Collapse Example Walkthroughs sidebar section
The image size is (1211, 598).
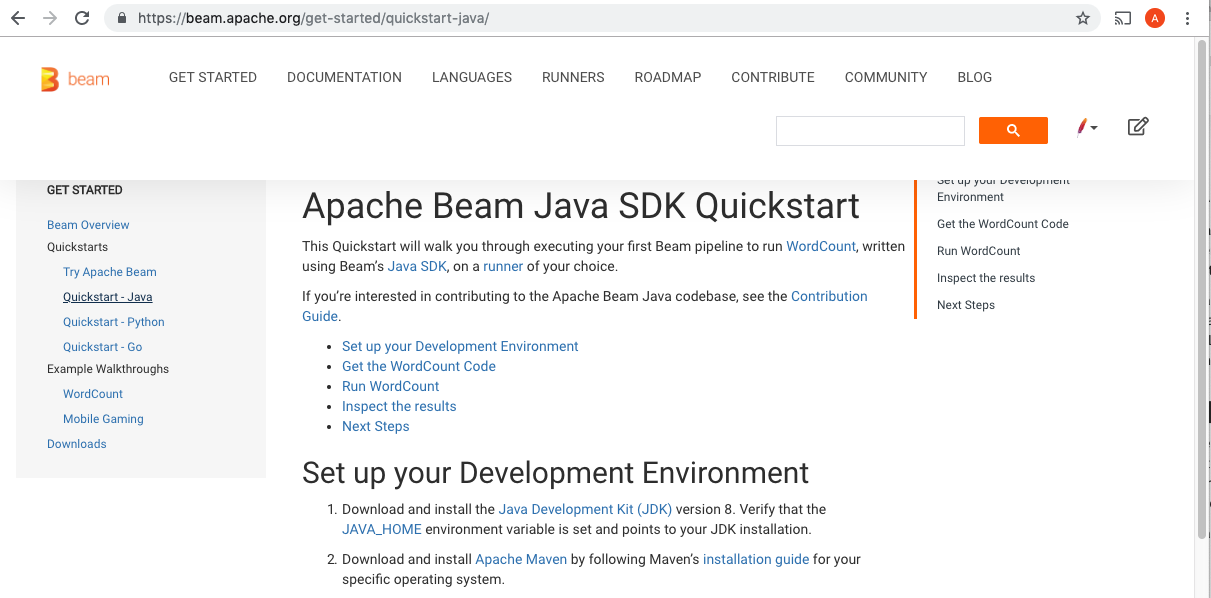click(108, 369)
